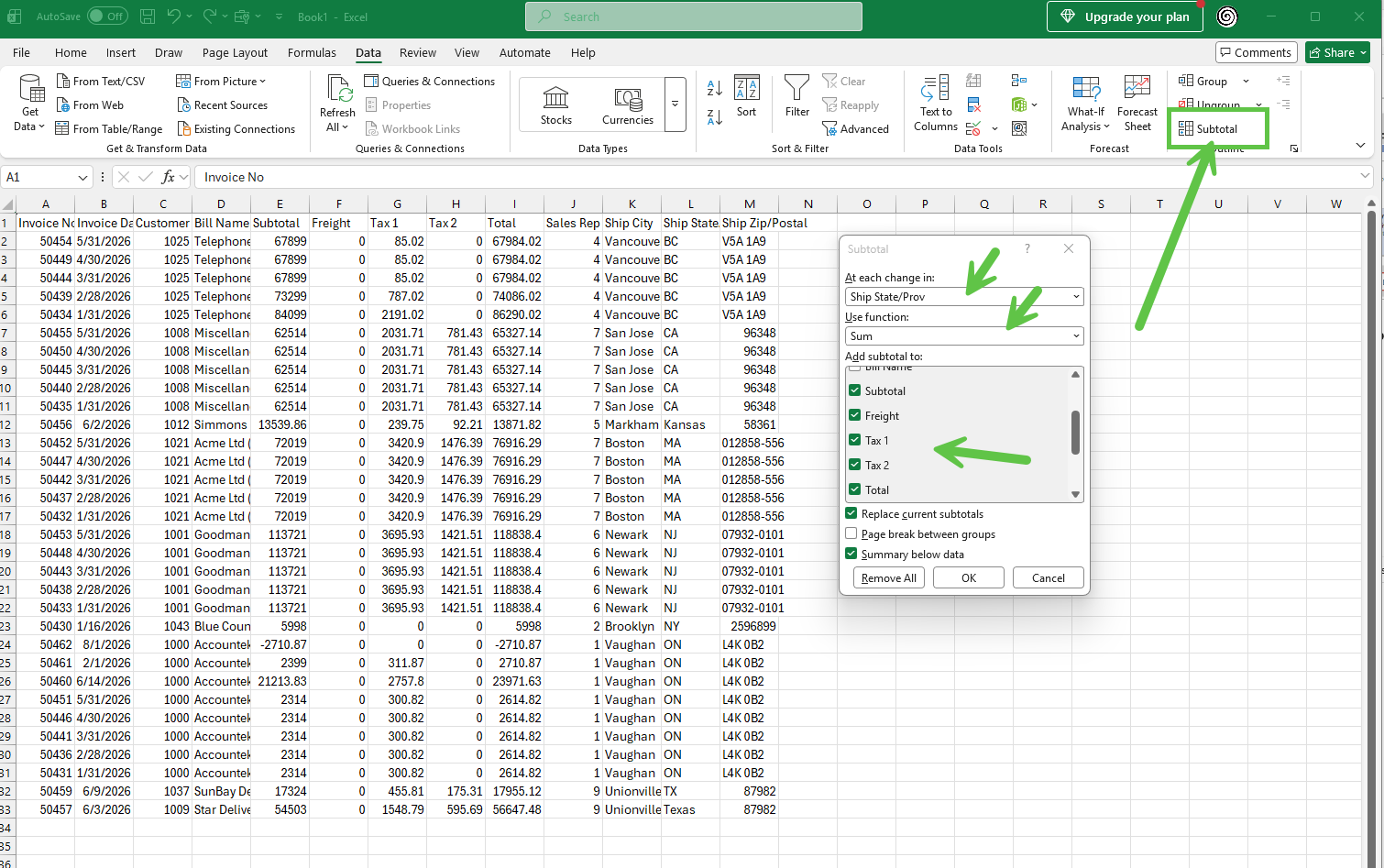Expand the formula bar
Screen dimensions: 1384x868
[x=1366, y=176]
